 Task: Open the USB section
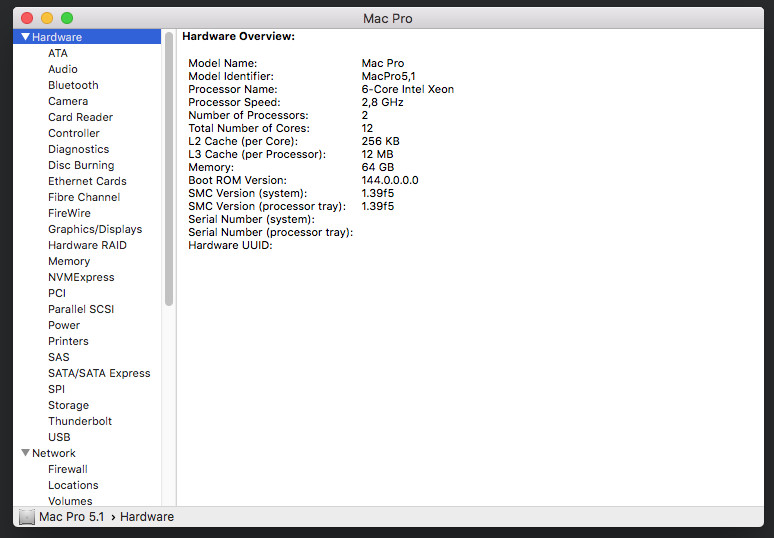click(59, 437)
